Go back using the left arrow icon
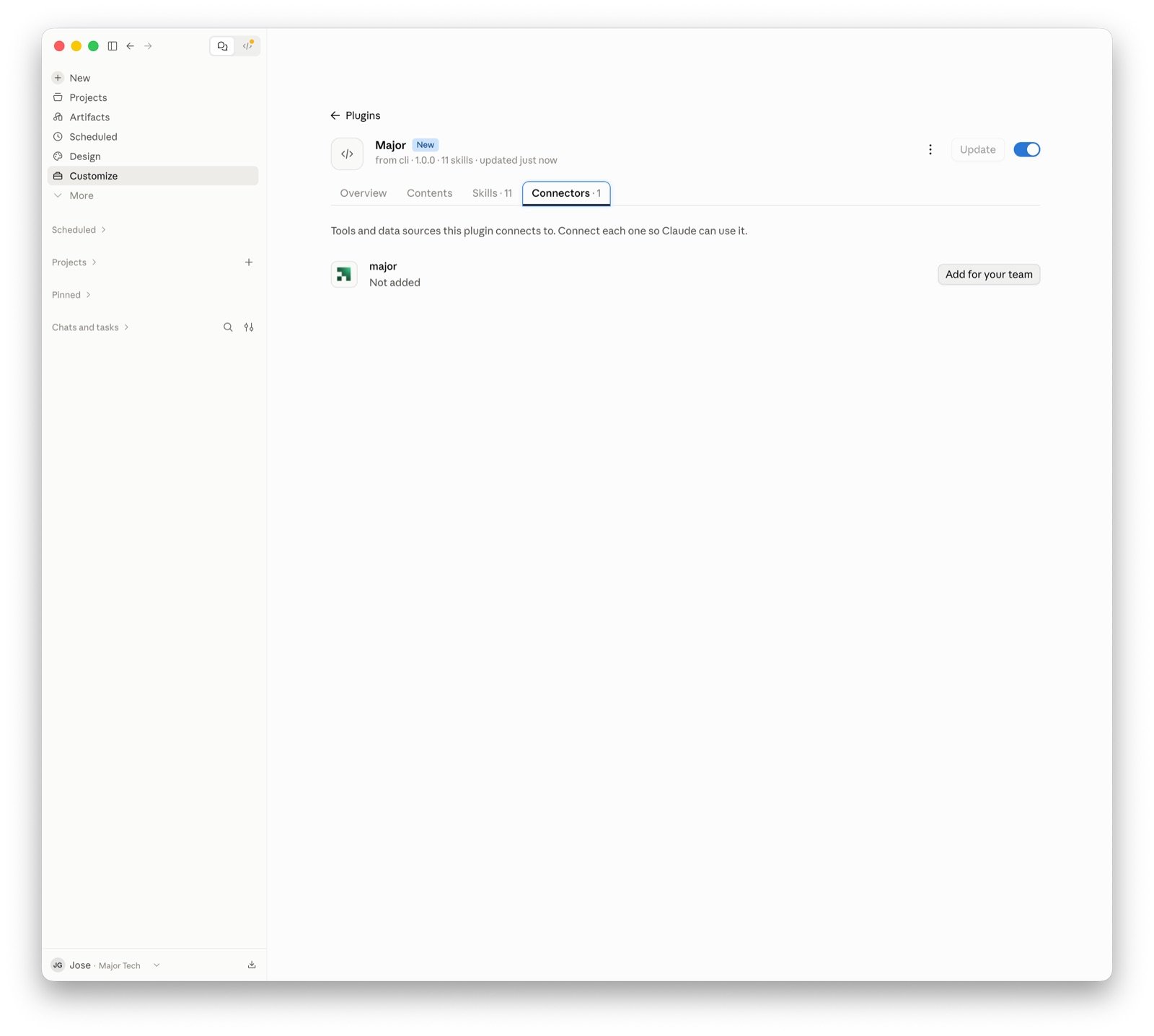This screenshot has width=1154, height=1036. [131, 46]
